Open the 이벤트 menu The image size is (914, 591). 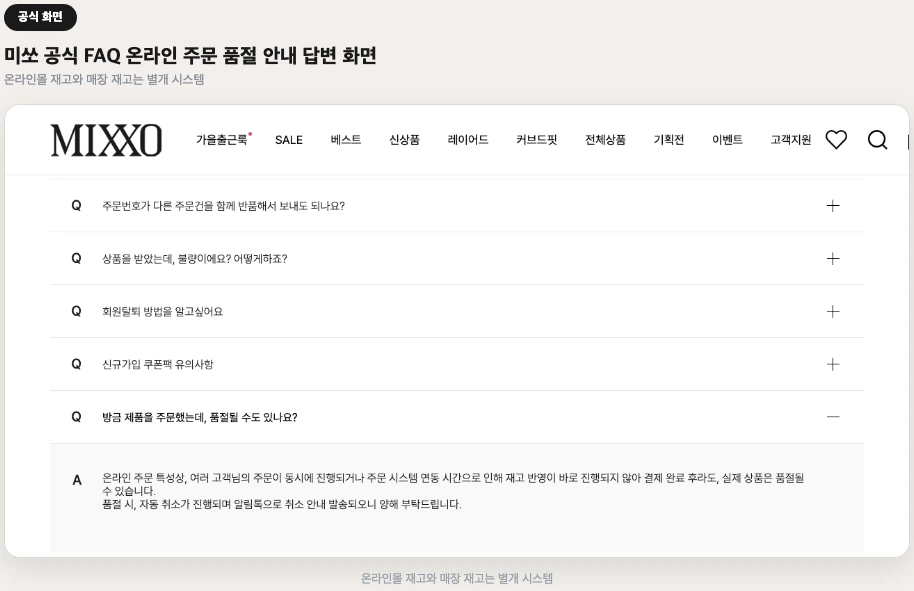[x=727, y=139]
